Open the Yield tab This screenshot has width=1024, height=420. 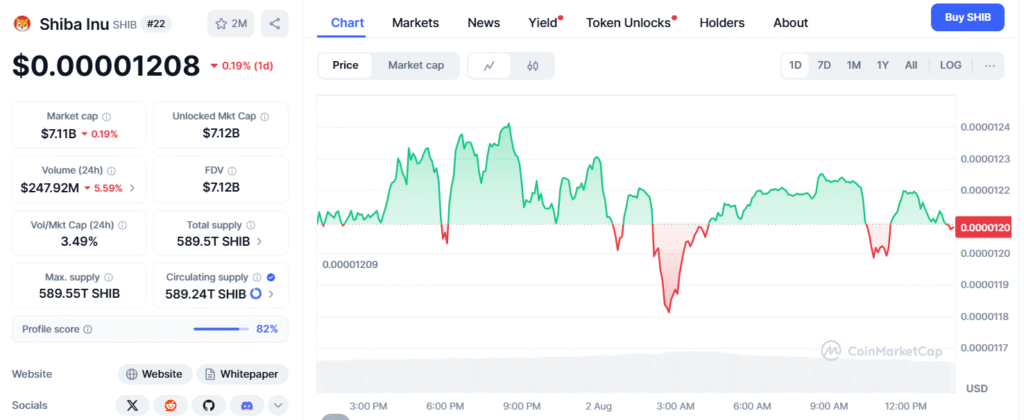point(543,23)
